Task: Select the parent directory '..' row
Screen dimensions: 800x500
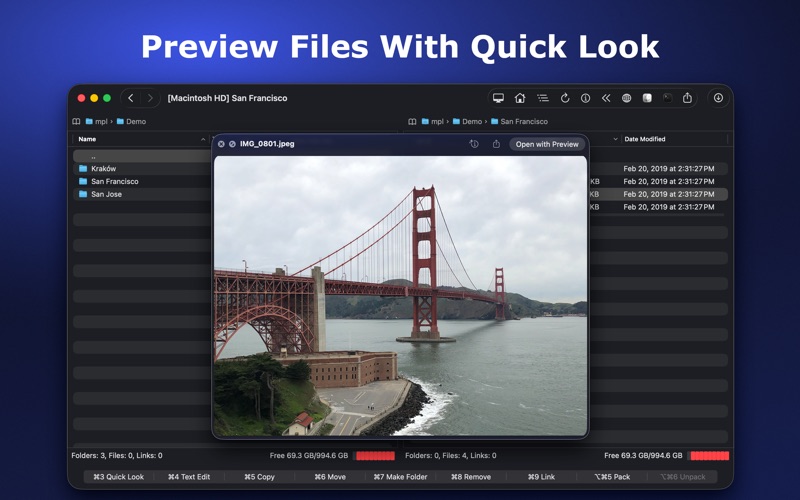Action: (141, 156)
